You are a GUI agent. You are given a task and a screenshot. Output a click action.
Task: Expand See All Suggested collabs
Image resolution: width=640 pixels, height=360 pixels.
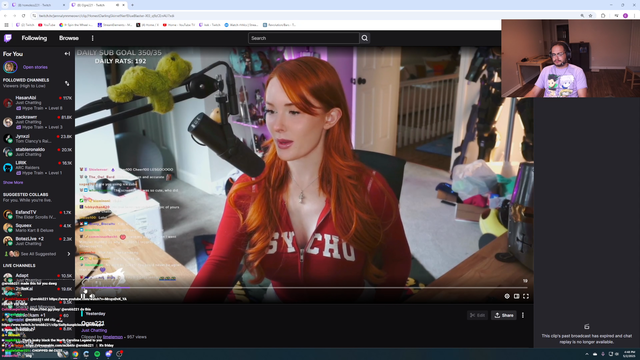coord(37,254)
